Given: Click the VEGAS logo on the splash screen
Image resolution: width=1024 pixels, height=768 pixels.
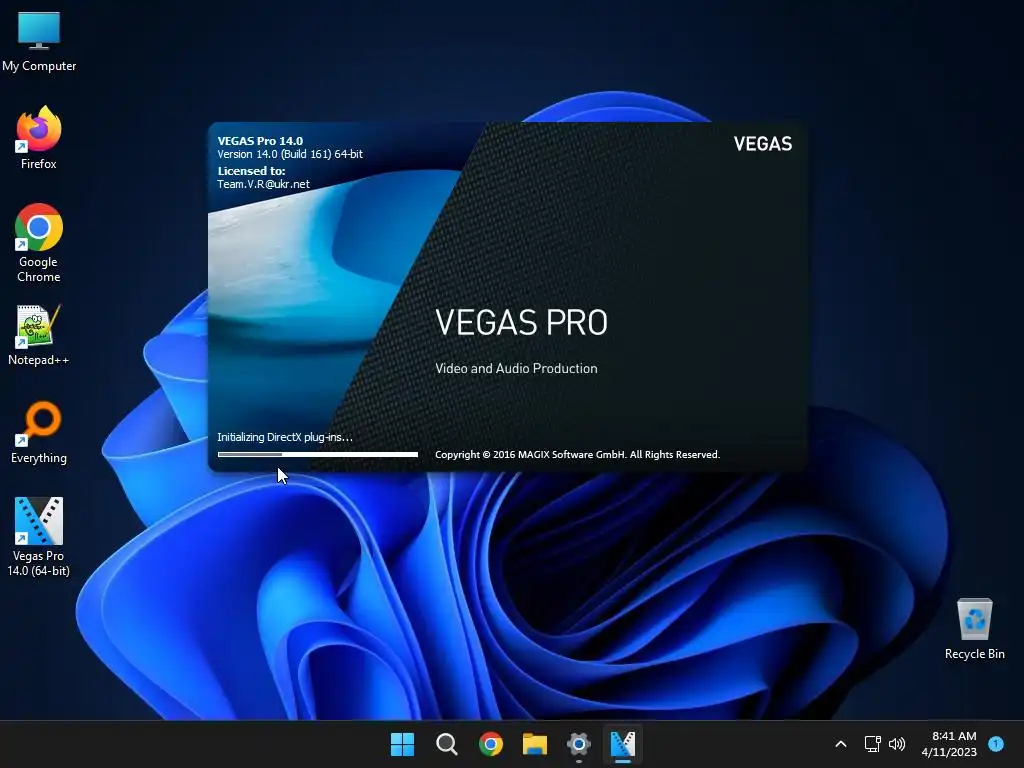Looking at the screenshot, I should click(762, 144).
